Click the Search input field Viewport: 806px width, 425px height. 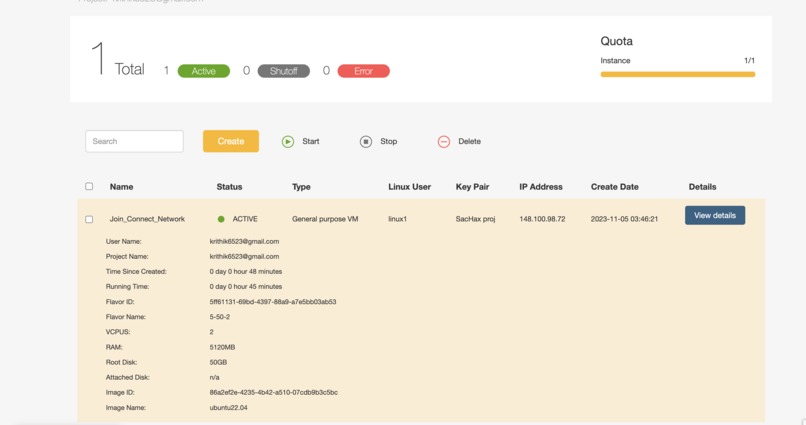pos(134,141)
